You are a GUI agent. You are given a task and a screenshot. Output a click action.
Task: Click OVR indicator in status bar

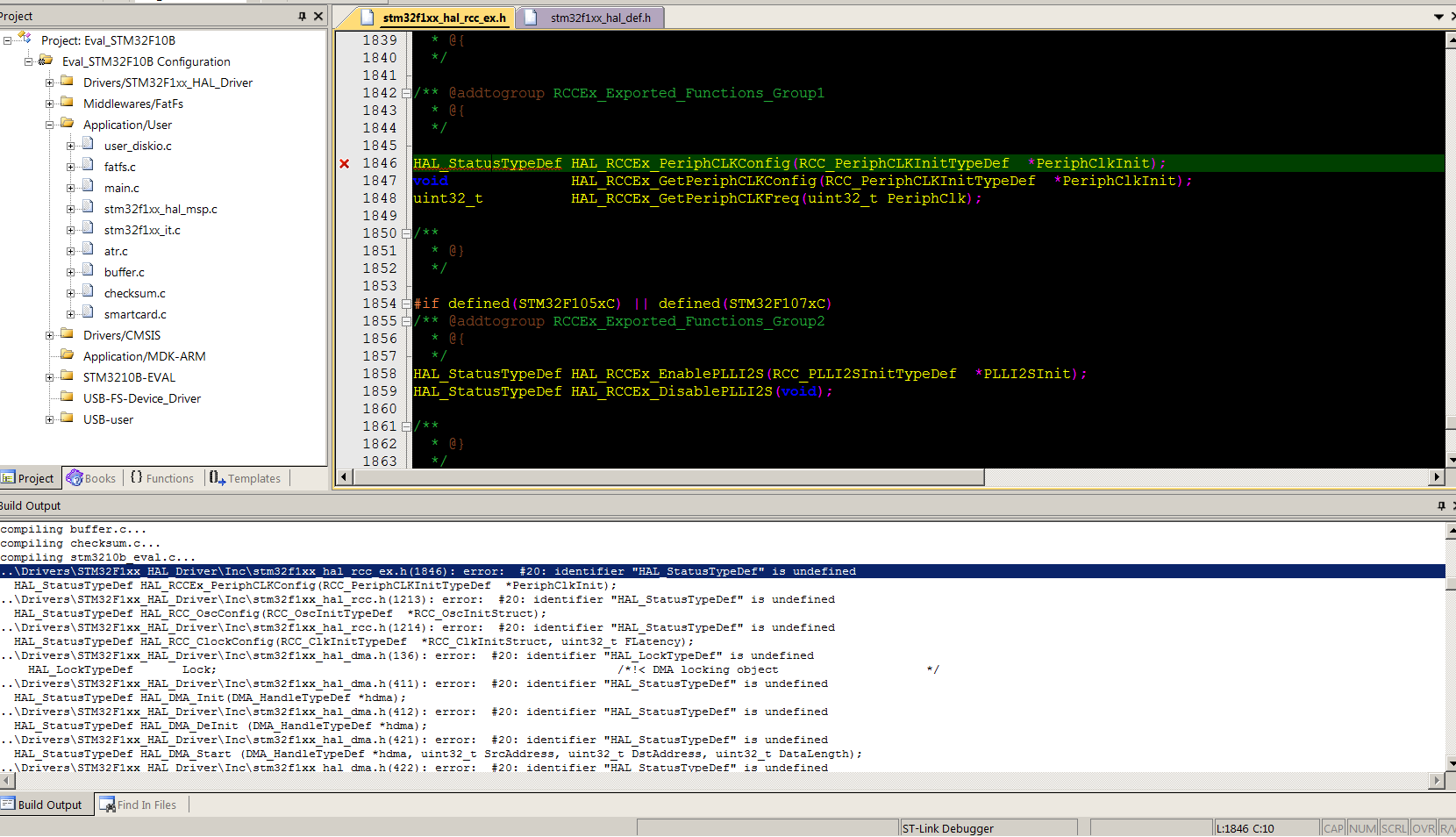(x=1424, y=828)
